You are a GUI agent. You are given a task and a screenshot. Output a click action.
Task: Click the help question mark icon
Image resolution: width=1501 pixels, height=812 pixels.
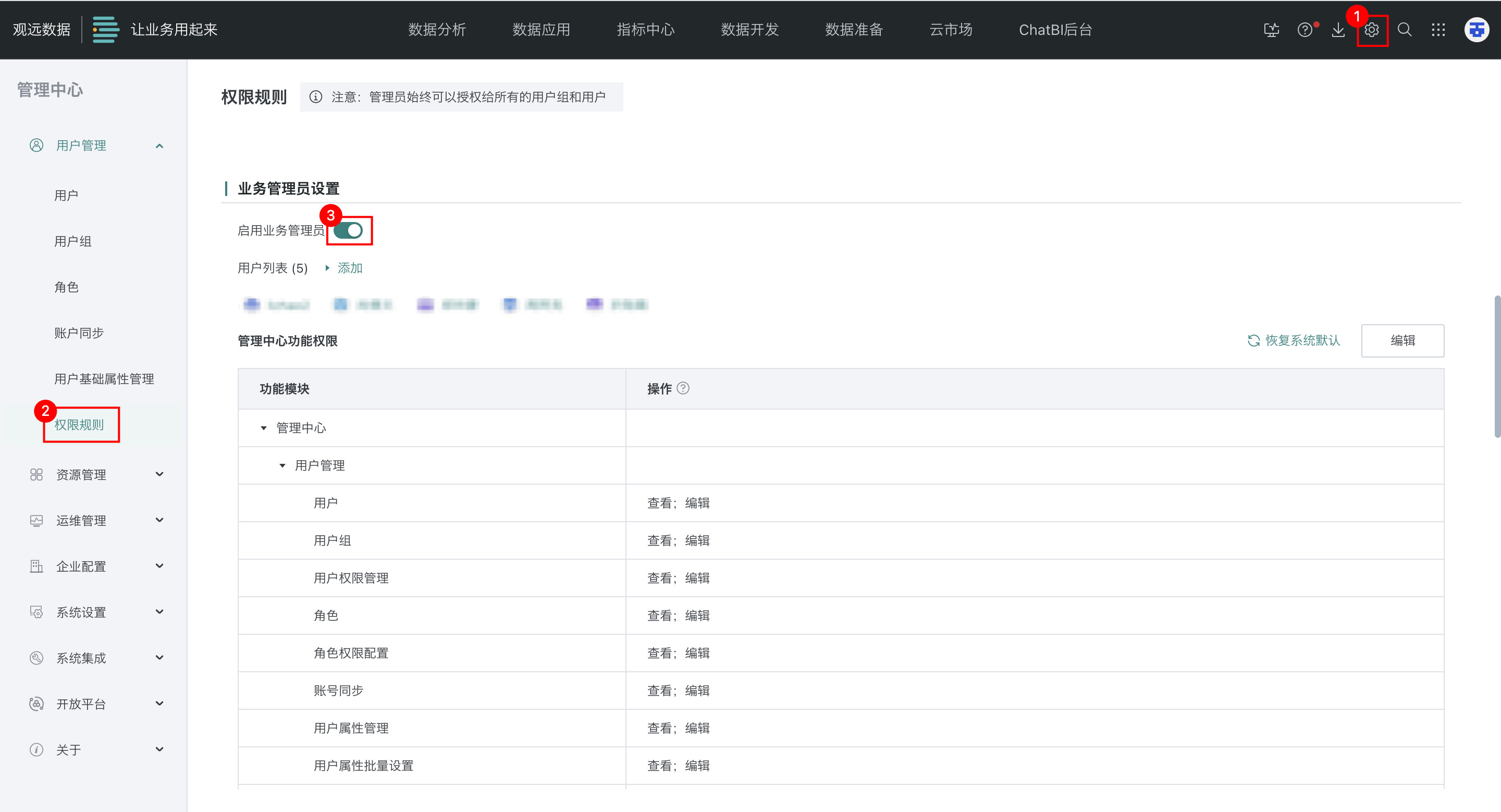point(1305,30)
